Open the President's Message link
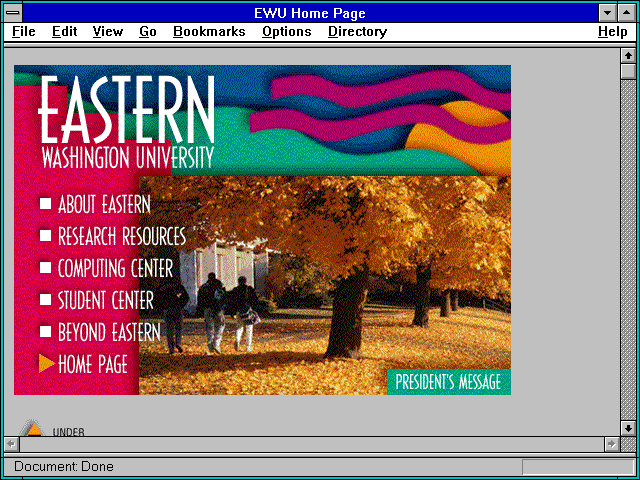Screen dimensions: 640x480 pos(448,382)
